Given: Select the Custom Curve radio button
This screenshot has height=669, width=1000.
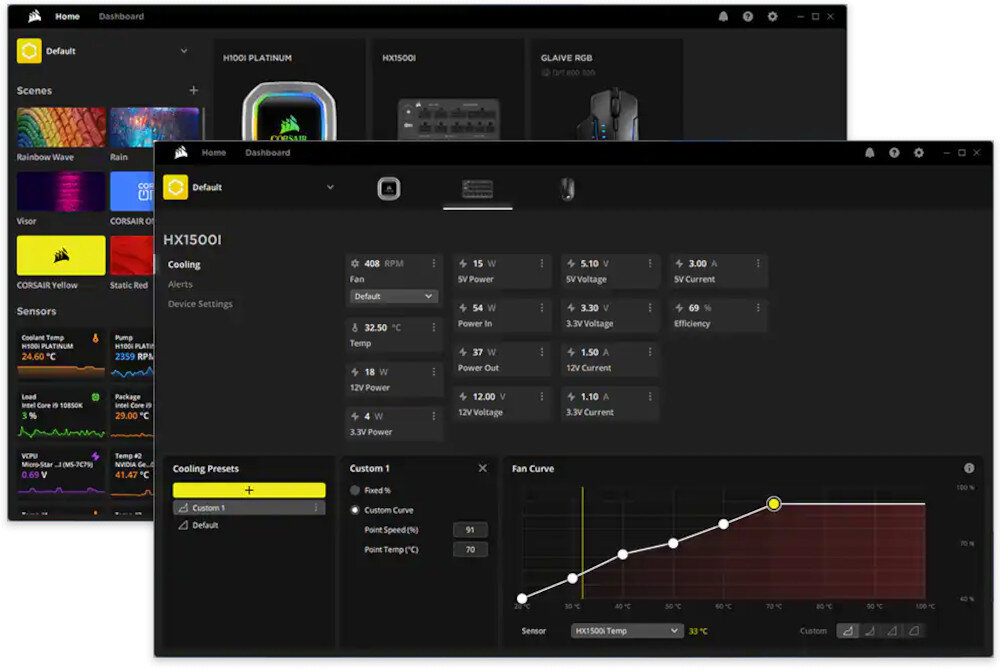Looking at the screenshot, I should click(x=355, y=510).
